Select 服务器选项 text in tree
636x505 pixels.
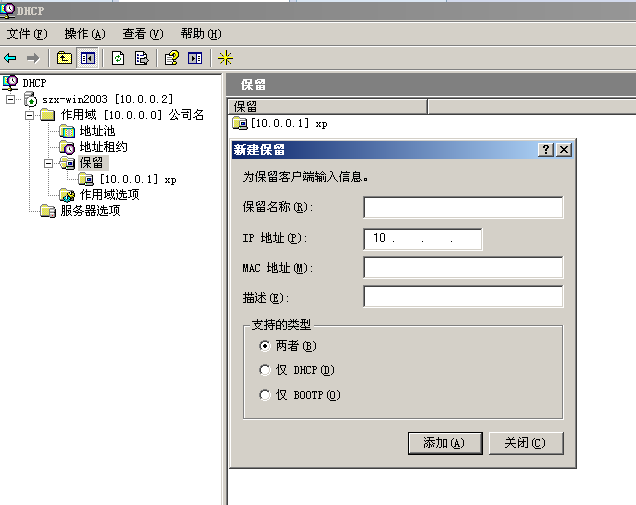[x=90, y=211]
